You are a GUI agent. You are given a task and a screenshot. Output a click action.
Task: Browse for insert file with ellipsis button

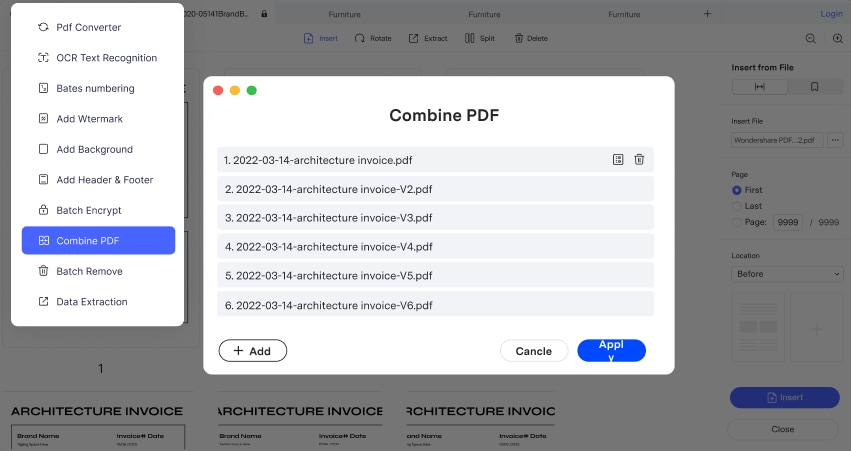[x=833, y=141]
